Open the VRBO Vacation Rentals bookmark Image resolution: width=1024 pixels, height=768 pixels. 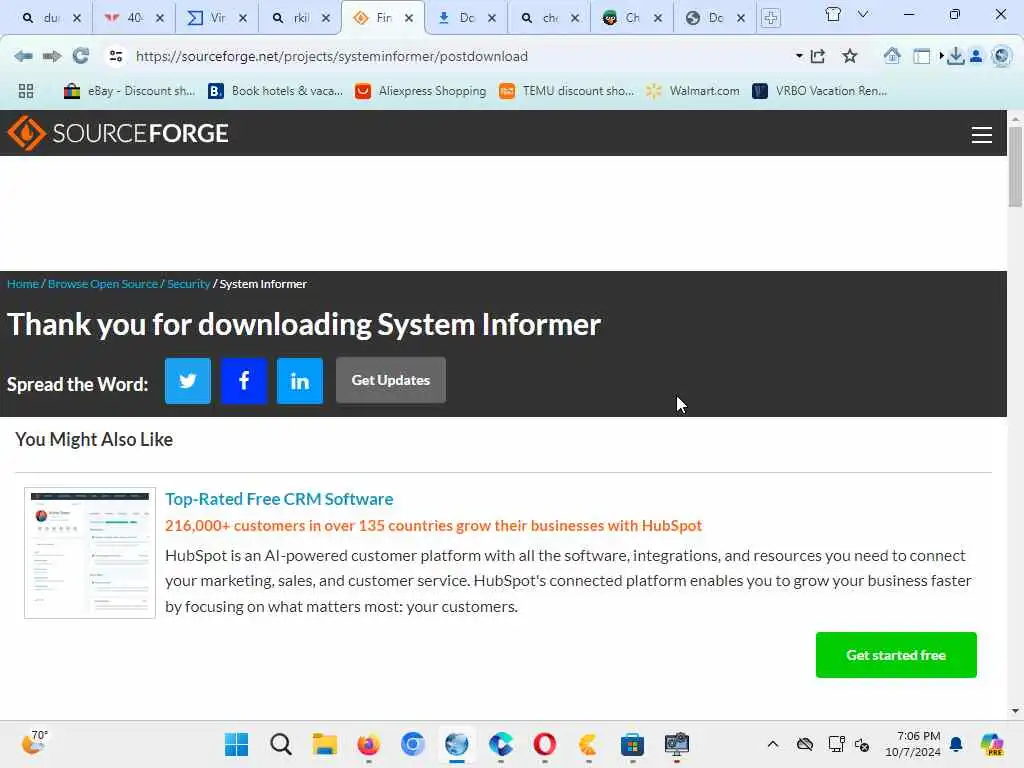820,91
